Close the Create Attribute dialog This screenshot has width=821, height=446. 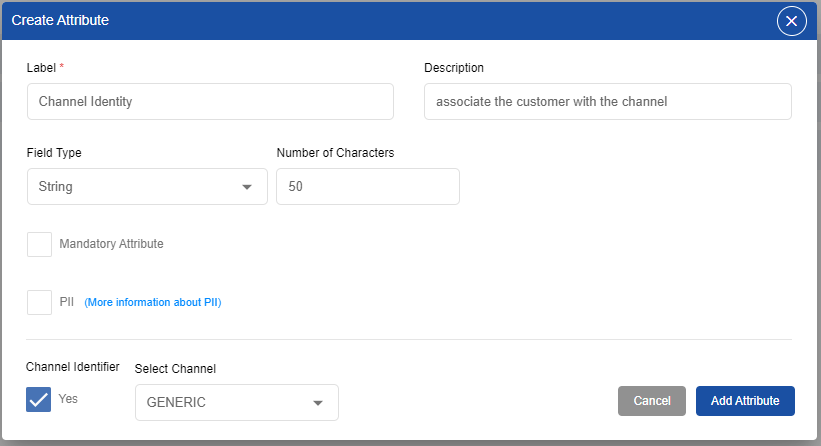pyautogui.click(x=791, y=21)
